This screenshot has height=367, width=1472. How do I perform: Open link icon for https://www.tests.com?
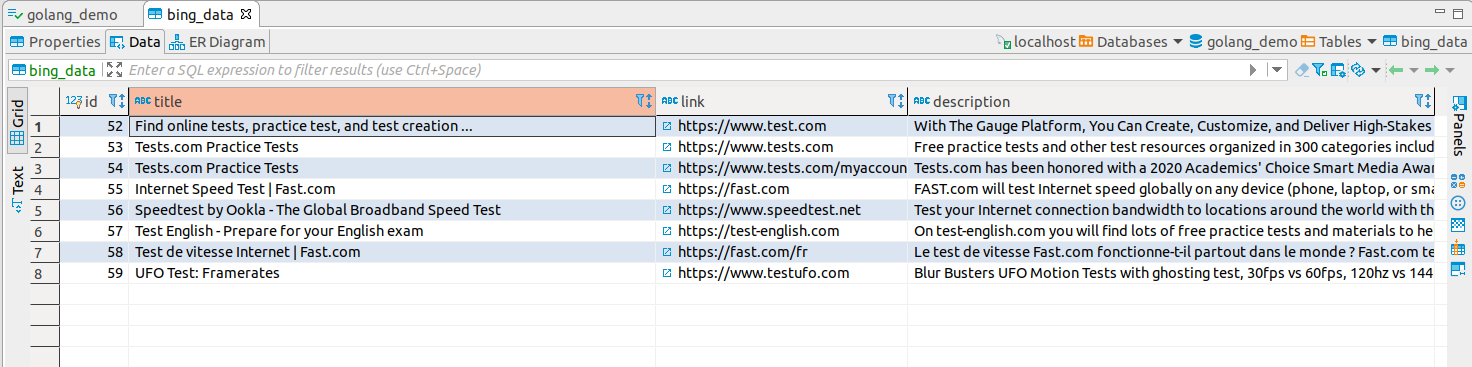[x=667, y=147]
